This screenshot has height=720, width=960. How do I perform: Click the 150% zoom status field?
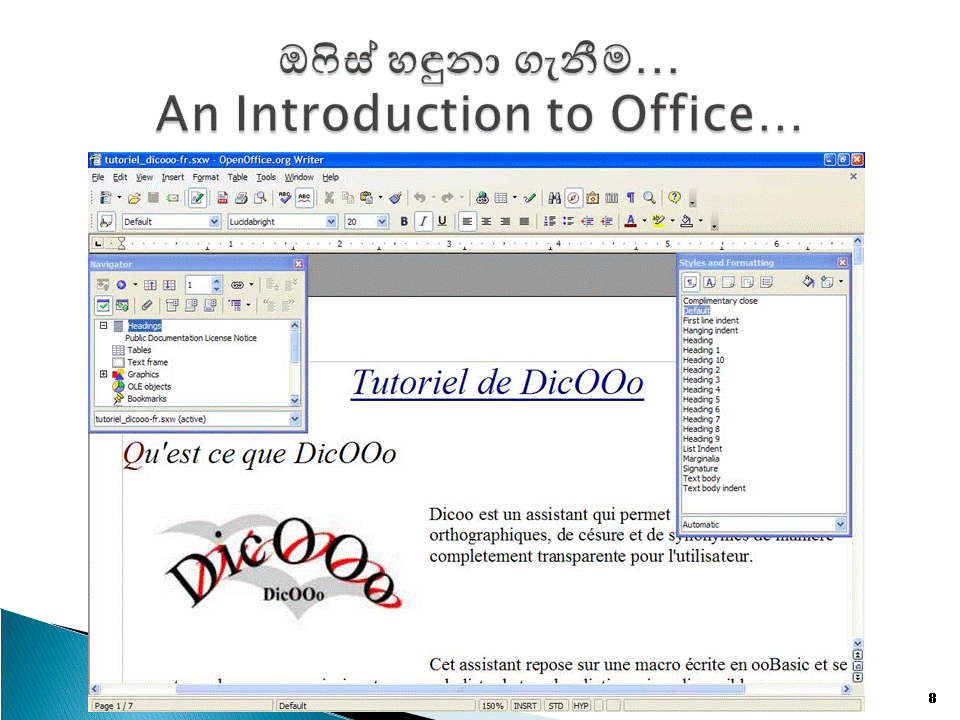(493, 706)
